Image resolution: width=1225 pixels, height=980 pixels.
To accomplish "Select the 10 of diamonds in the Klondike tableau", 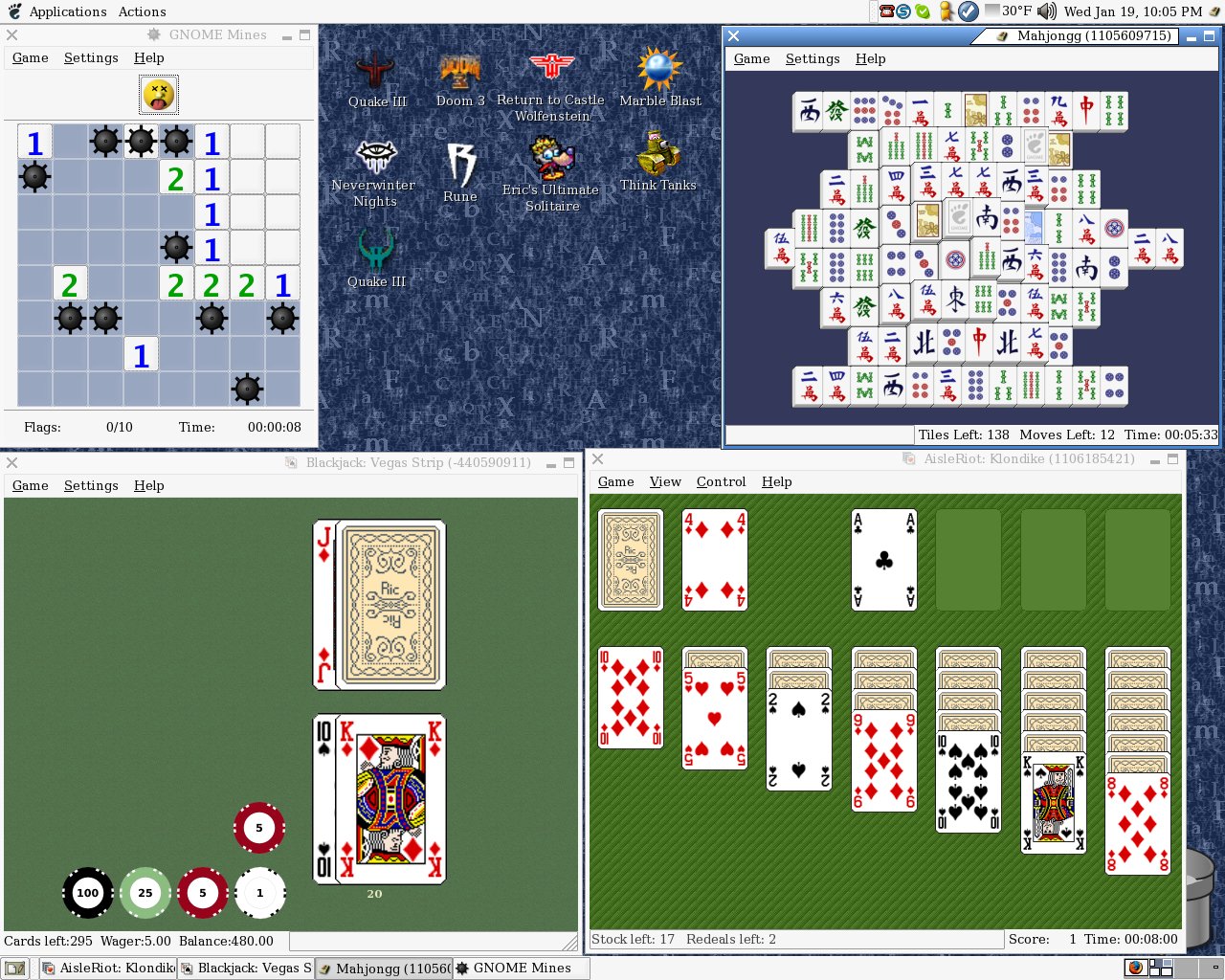I will (x=631, y=698).
